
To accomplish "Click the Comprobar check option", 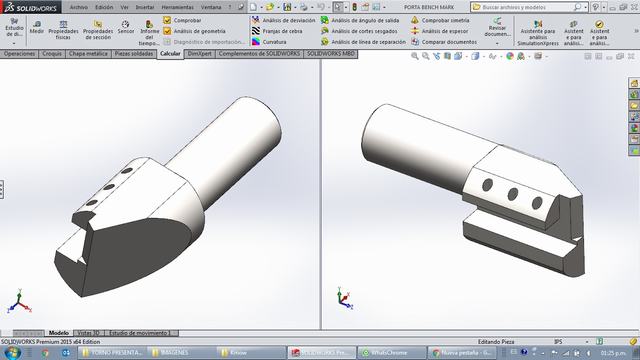I will pyautogui.click(x=182, y=20).
